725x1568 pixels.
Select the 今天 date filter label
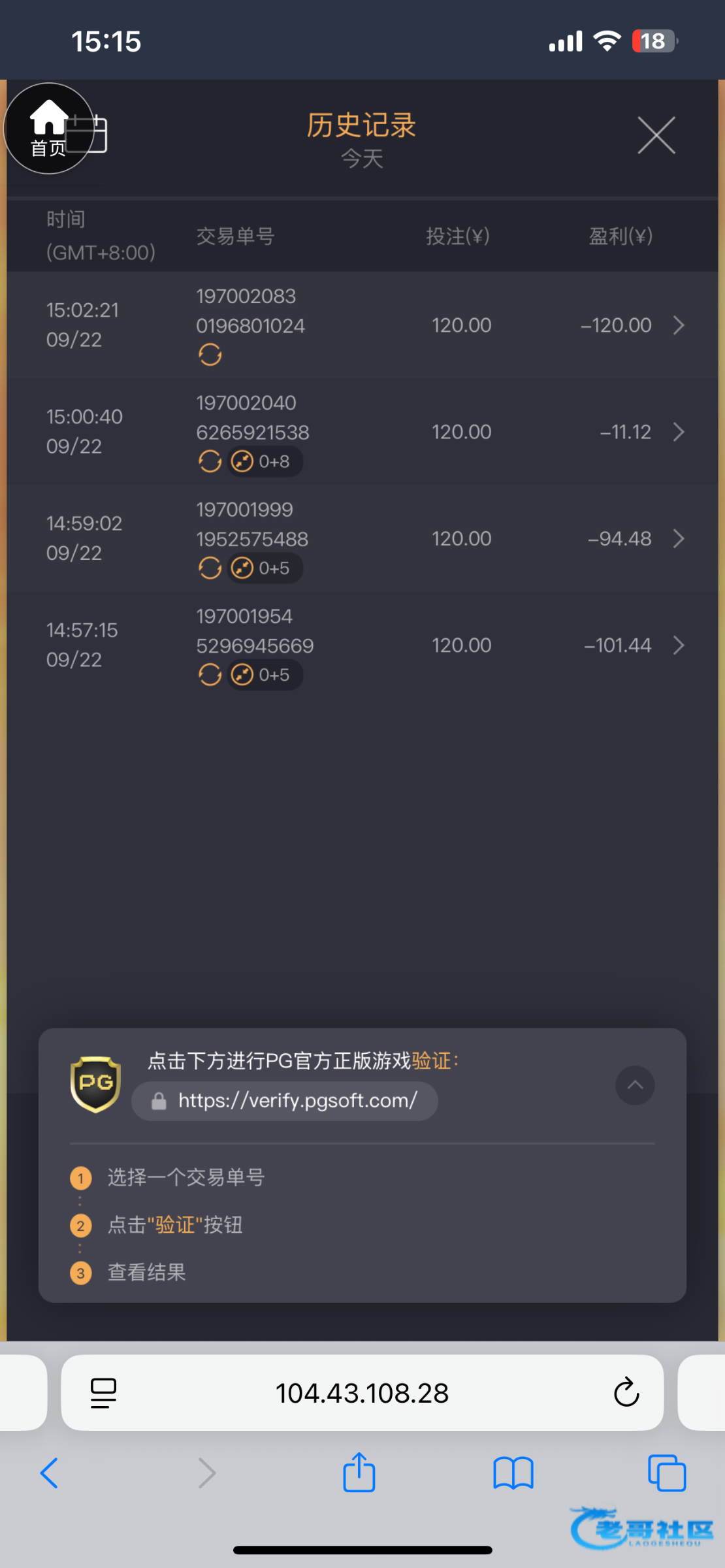[362, 159]
